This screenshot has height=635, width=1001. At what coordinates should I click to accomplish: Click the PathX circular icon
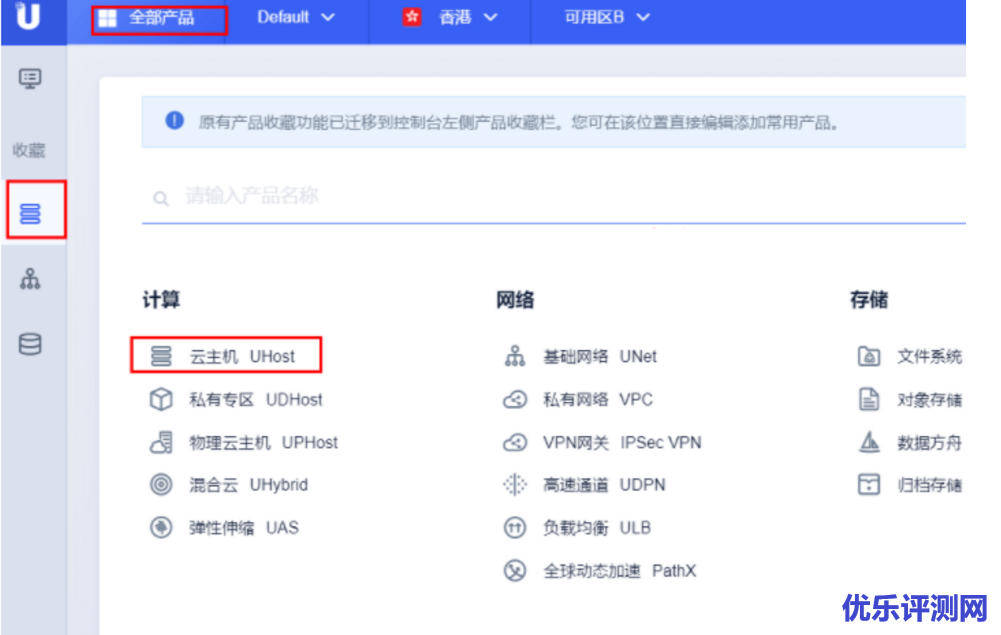(x=515, y=571)
